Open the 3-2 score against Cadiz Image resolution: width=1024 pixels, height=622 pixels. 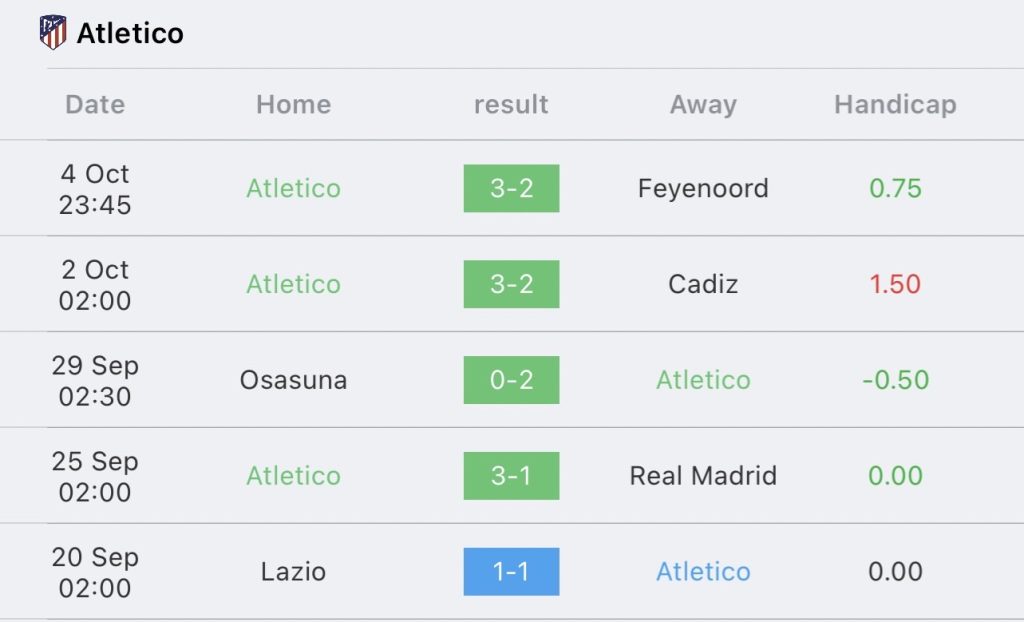511,284
